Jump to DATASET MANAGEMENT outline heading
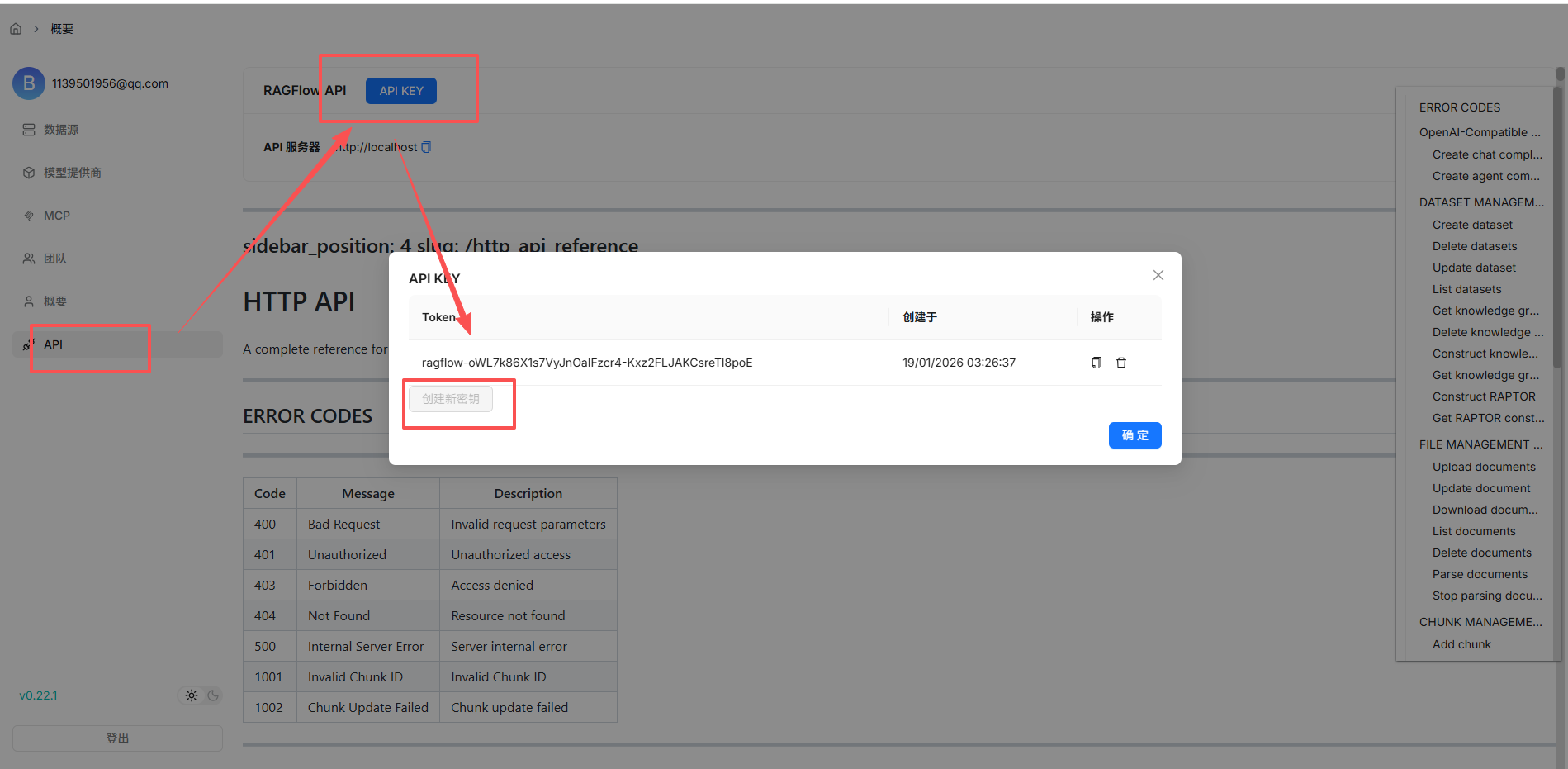The width and height of the screenshot is (1568, 769). pos(1481,202)
